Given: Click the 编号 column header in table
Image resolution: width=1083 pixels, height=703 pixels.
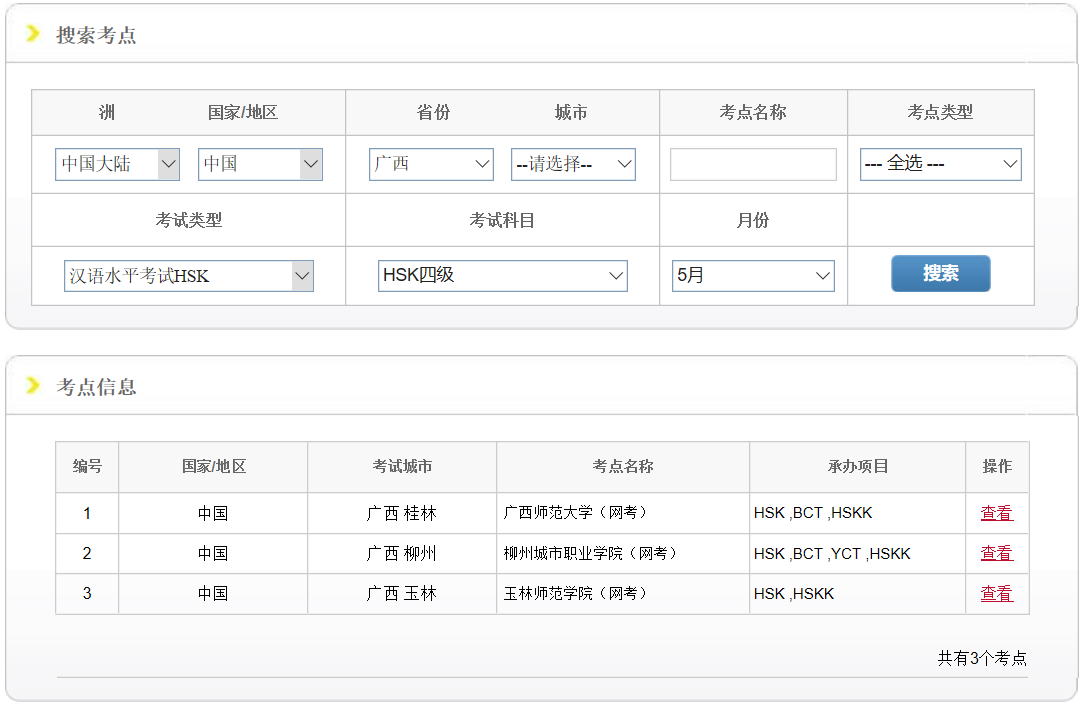Looking at the screenshot, I should [87, 467].
